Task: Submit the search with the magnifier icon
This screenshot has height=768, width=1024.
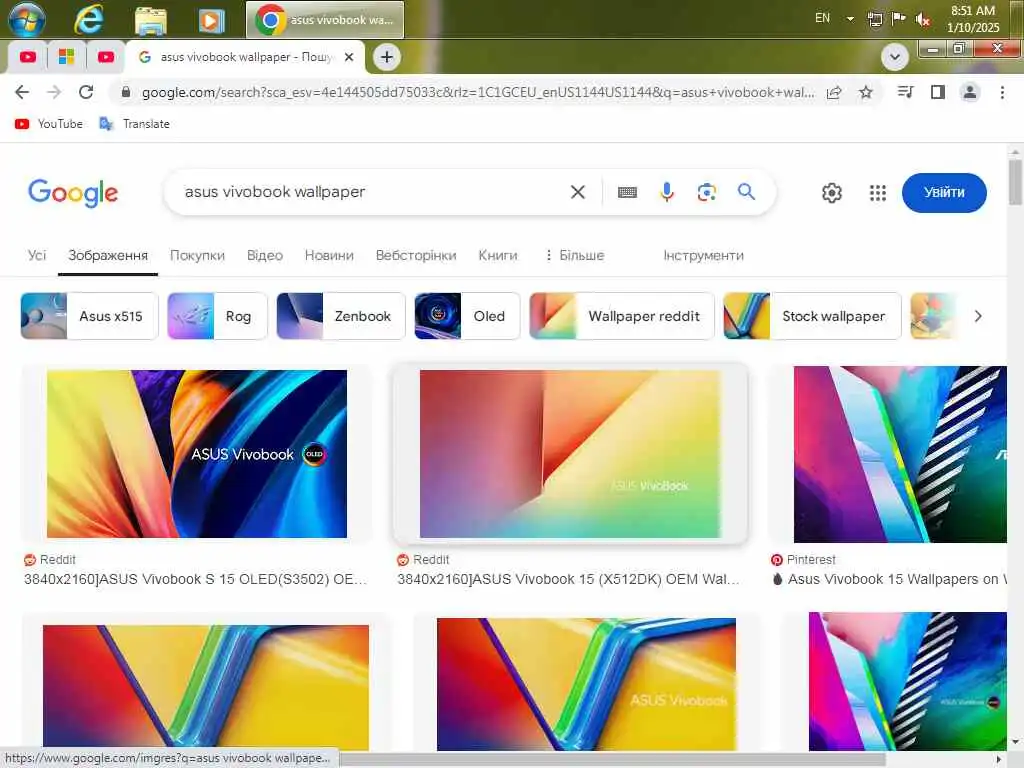Action: [746, 192]
